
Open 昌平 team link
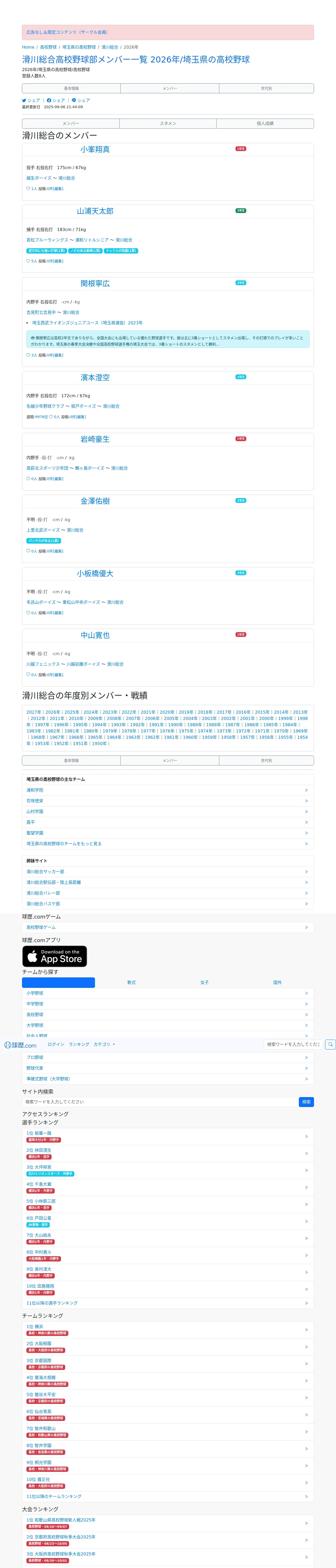31,822
